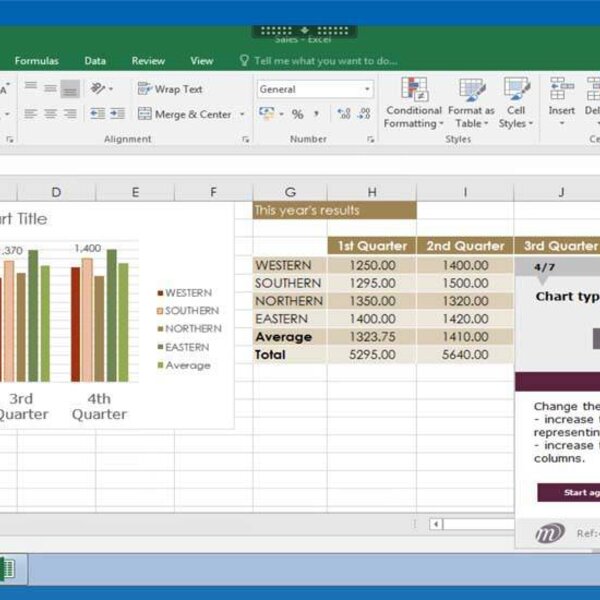This screenshot has width=600, height=600.
Task: Click the horizontal scrollbar left arrow
Action: click(436, 524)
